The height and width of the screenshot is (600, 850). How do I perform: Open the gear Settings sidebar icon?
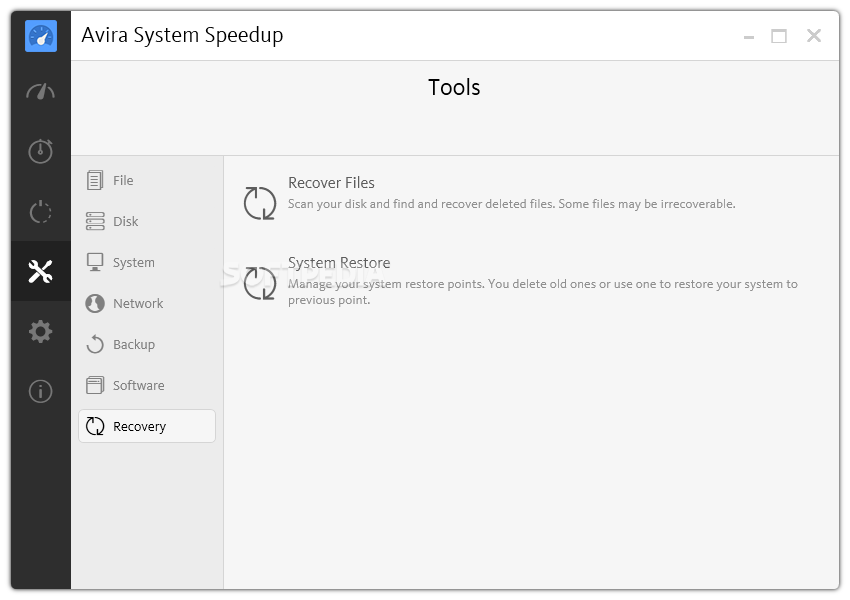point(41,331)
